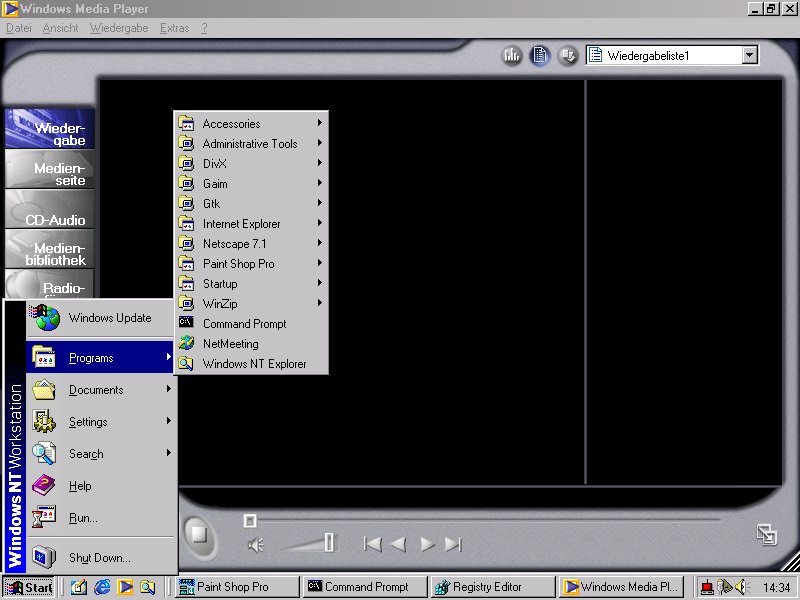Image resolution: width=800 pixels, height=600 pixels.
Task: Open Windows NT Explorer from Programs menu
Action: coord(254,364)
